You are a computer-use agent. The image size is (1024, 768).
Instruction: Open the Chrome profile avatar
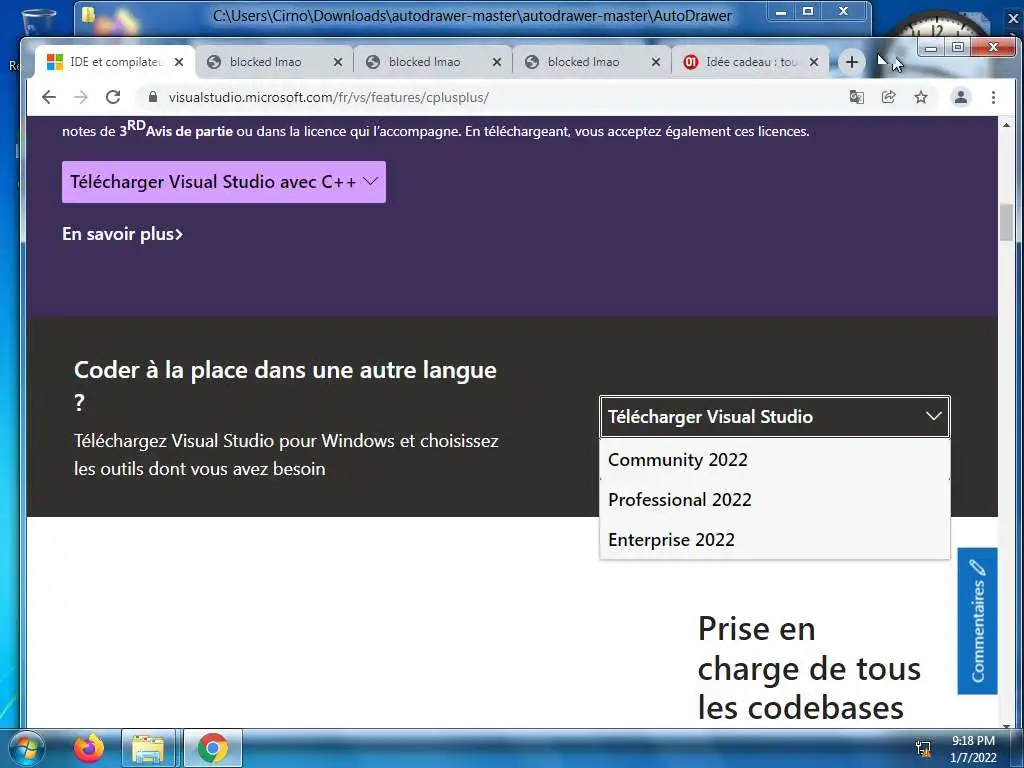pyautogui.click(x=961, y=97)
